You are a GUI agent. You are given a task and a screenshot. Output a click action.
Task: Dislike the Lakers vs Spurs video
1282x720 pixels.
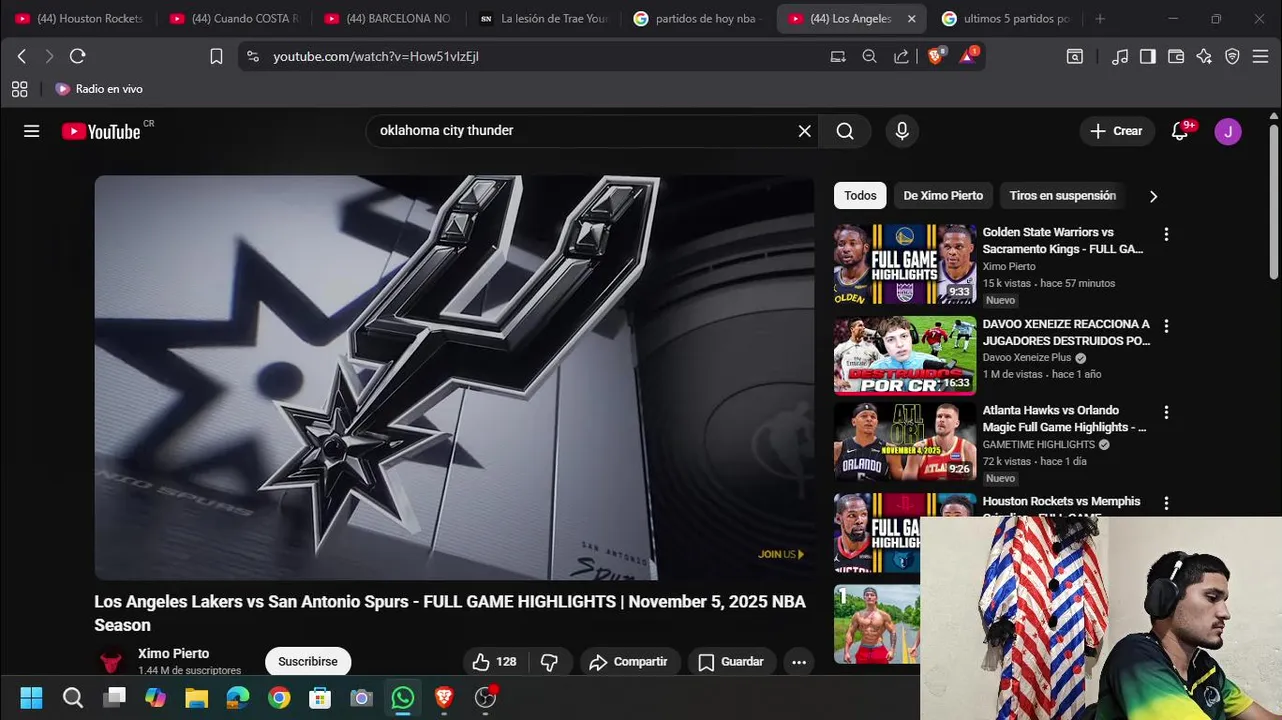pyautogui.click(x=549, y=662)
